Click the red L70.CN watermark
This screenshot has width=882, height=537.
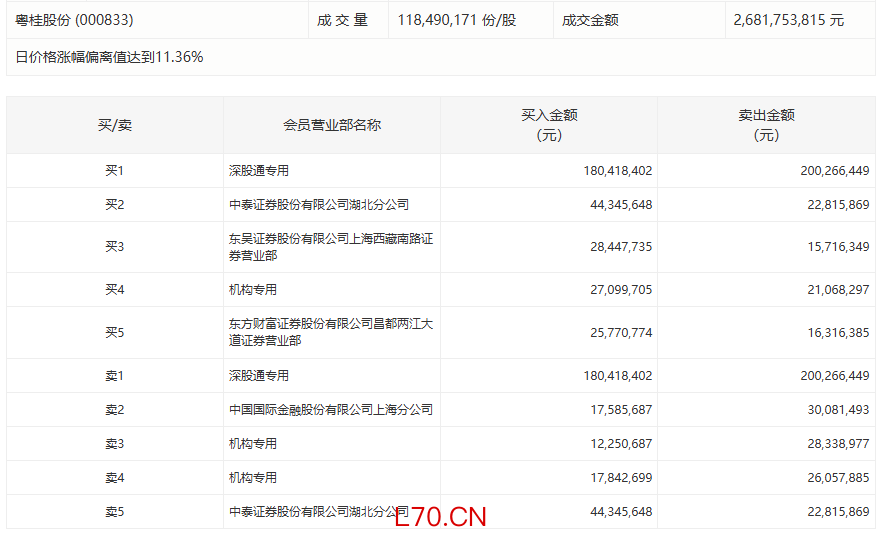point(440,517)
